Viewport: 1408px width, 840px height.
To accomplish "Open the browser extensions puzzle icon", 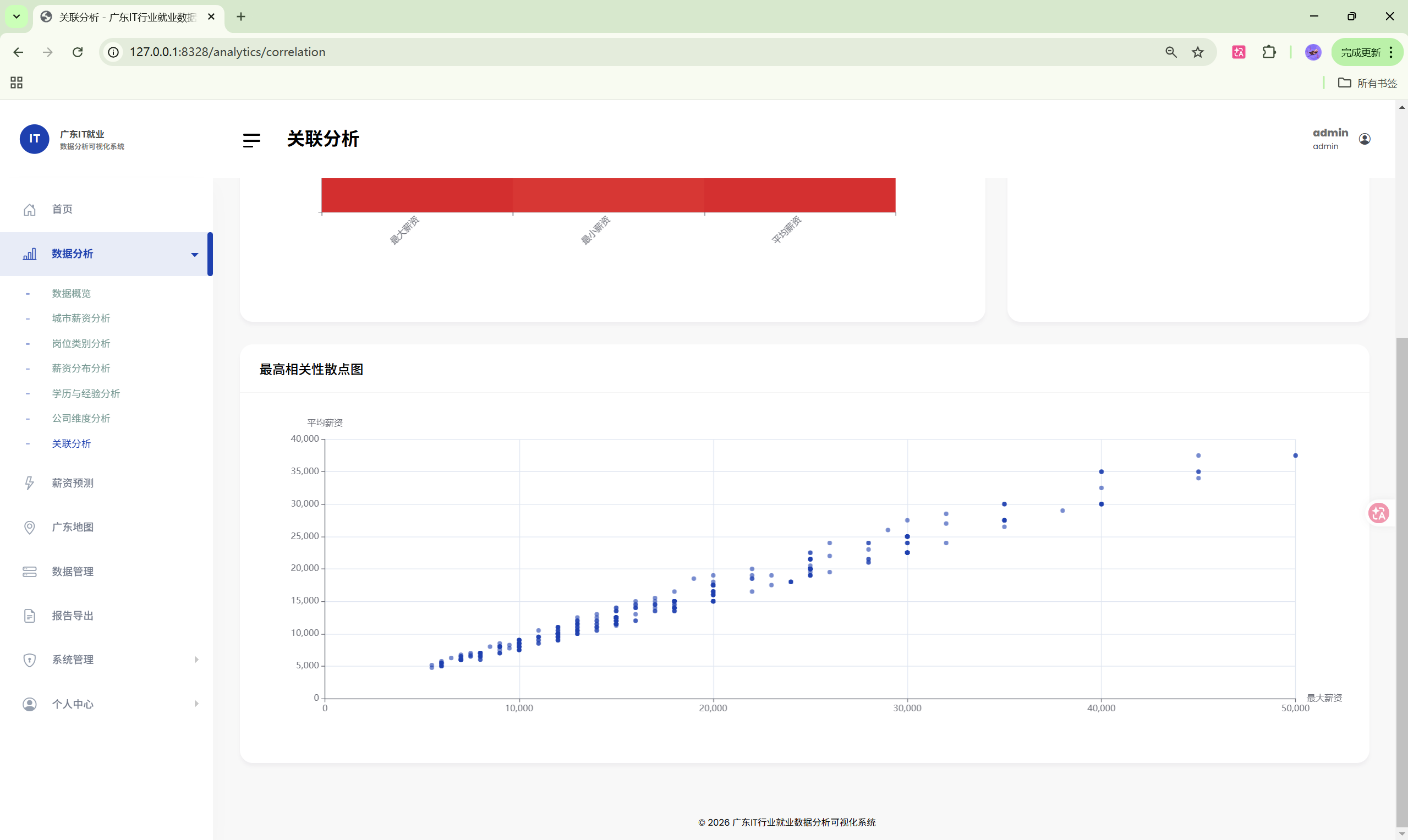I will click(x=1269, y=52).
